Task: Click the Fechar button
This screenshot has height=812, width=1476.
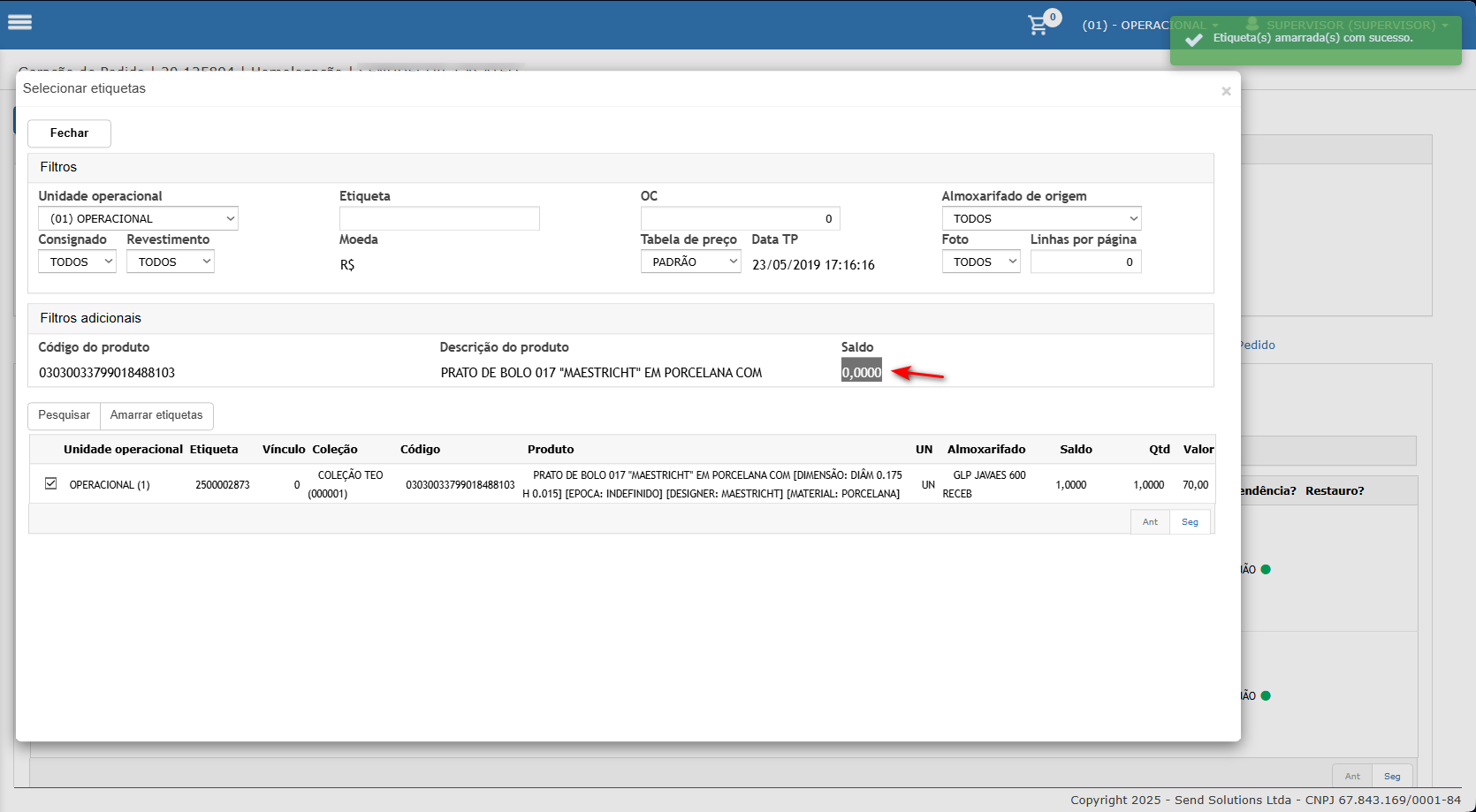Action: click(69, 133)
